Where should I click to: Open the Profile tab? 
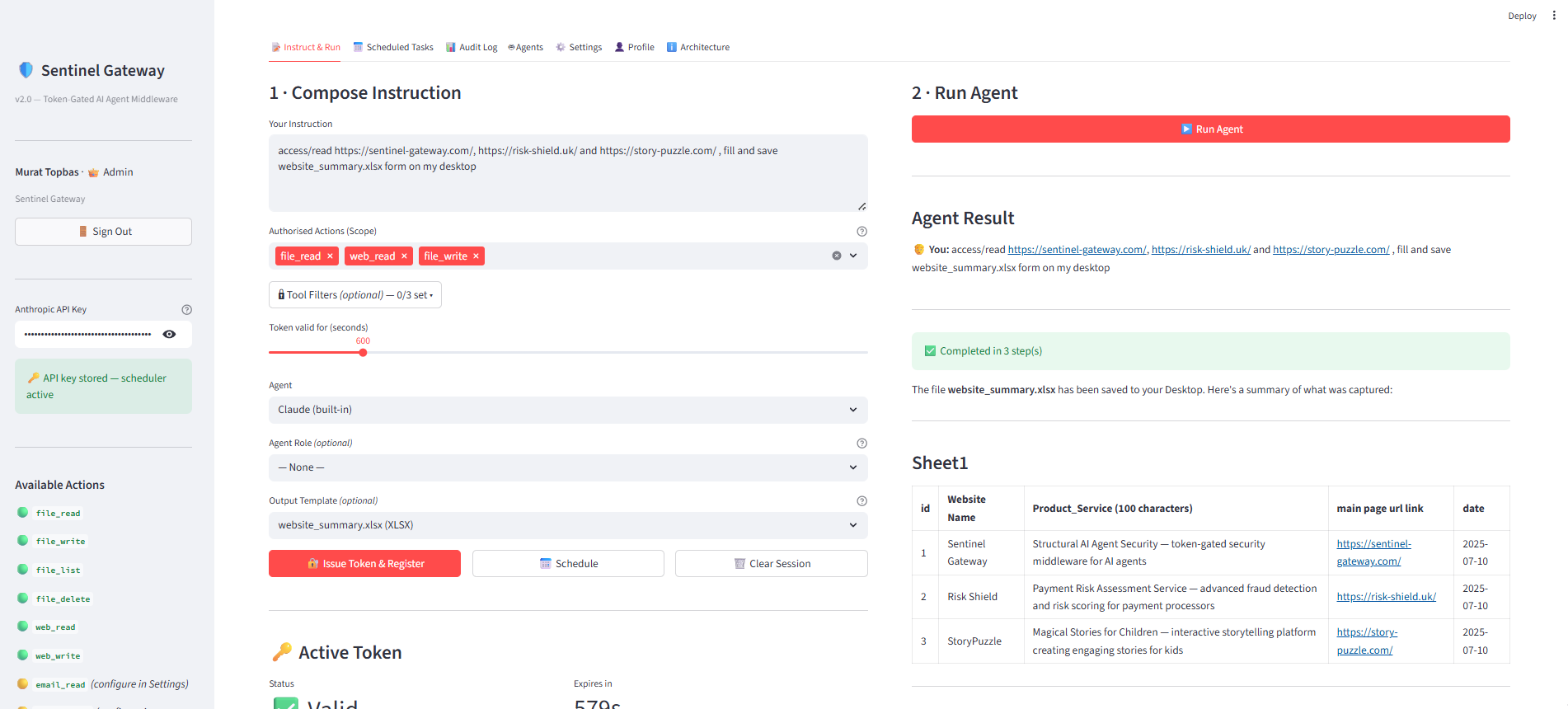635,48
